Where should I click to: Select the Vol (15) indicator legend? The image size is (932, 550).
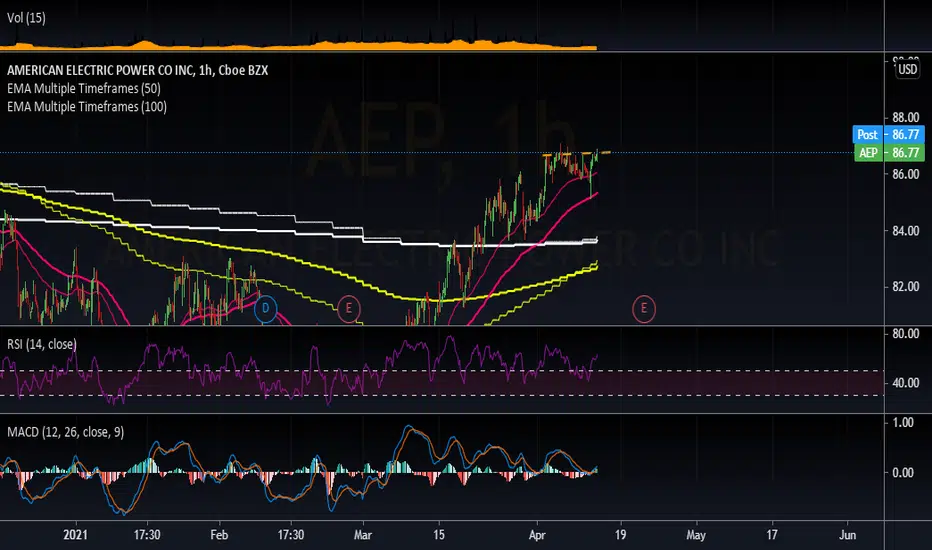pos(26,18)
